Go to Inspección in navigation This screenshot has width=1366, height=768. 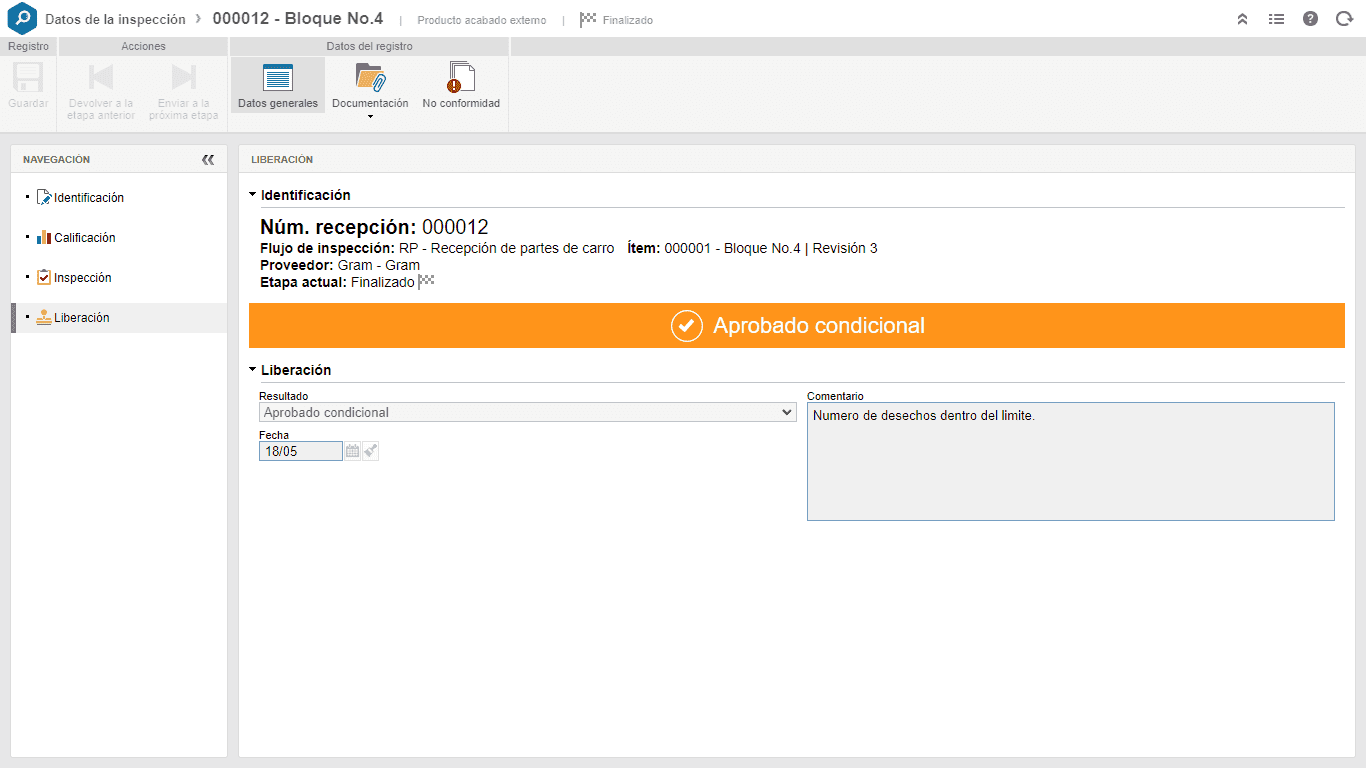[x=83, y=278]
